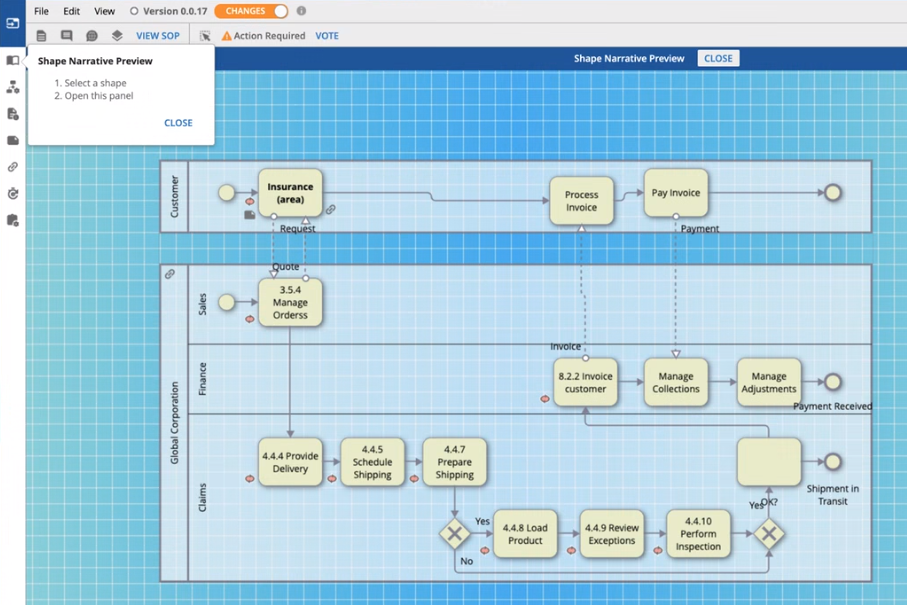The height and width of the screenshot is (605, 907).
Task: Select the 8.2.2 Invoice customer shape
Action: pos(585,383)
